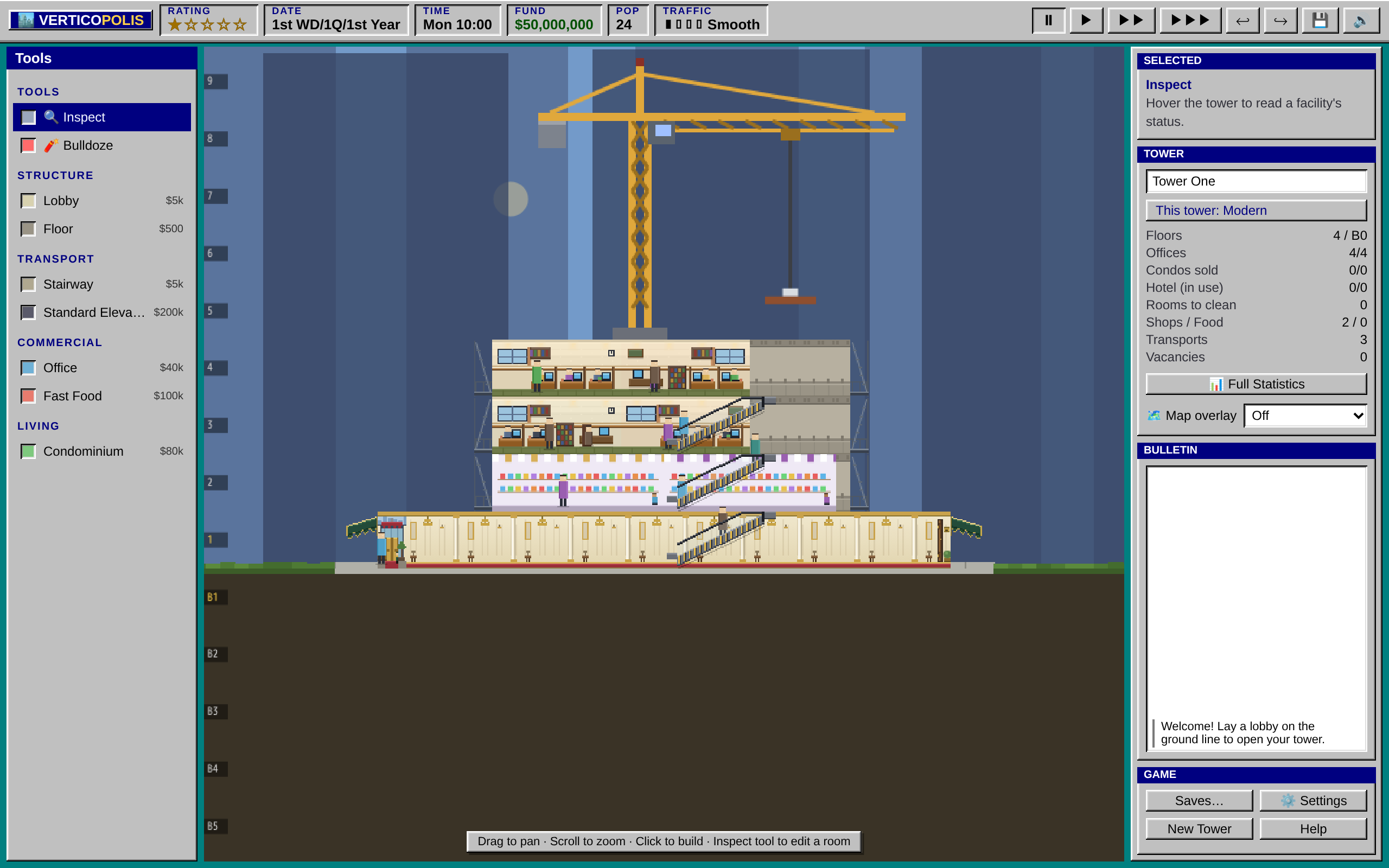
Task: Select Fast Food commercial item
Action: coord(101,396)
